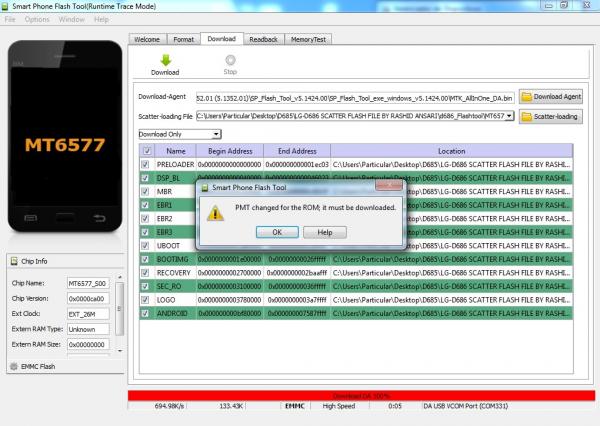Viewport: 600px width, 426px height.
Task: Toggle the select-all checkbox in Name header
Action: [147, 151]
